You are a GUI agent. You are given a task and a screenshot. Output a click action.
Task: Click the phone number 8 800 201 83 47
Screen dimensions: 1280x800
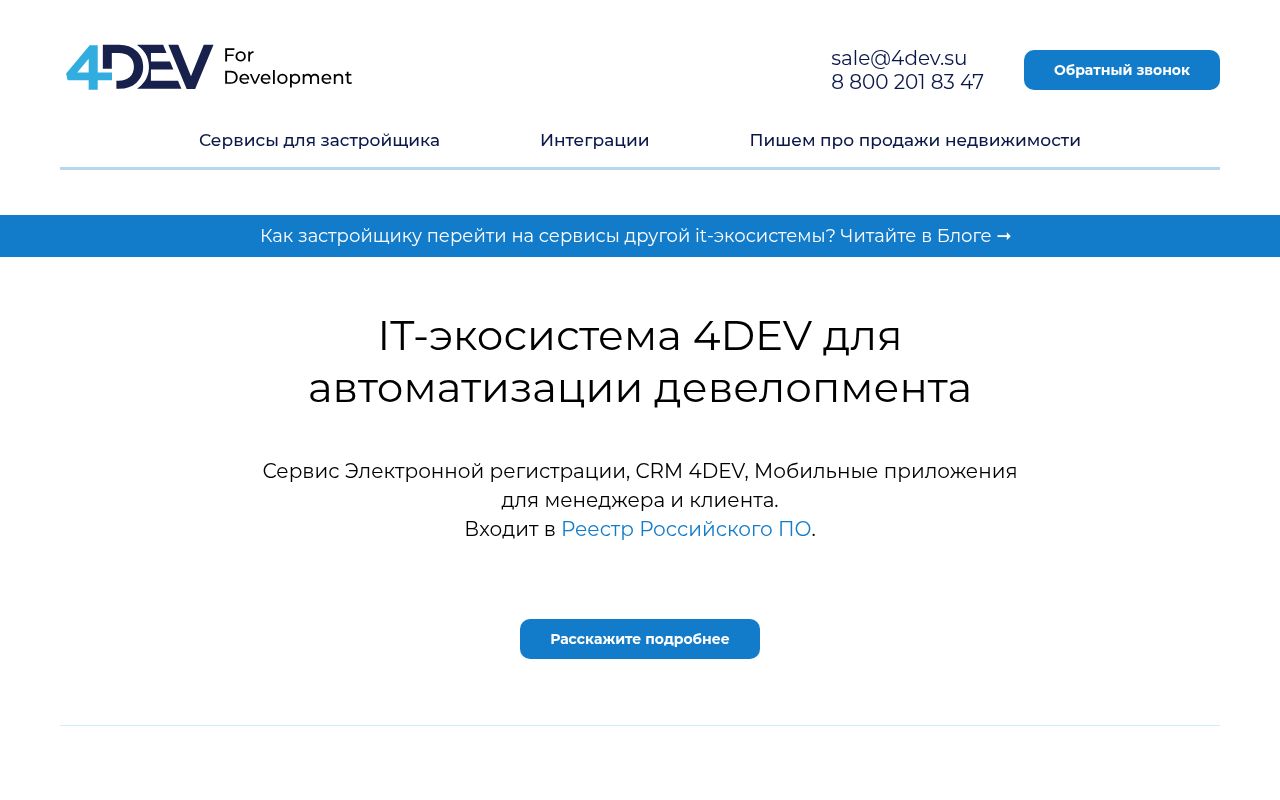907,82
